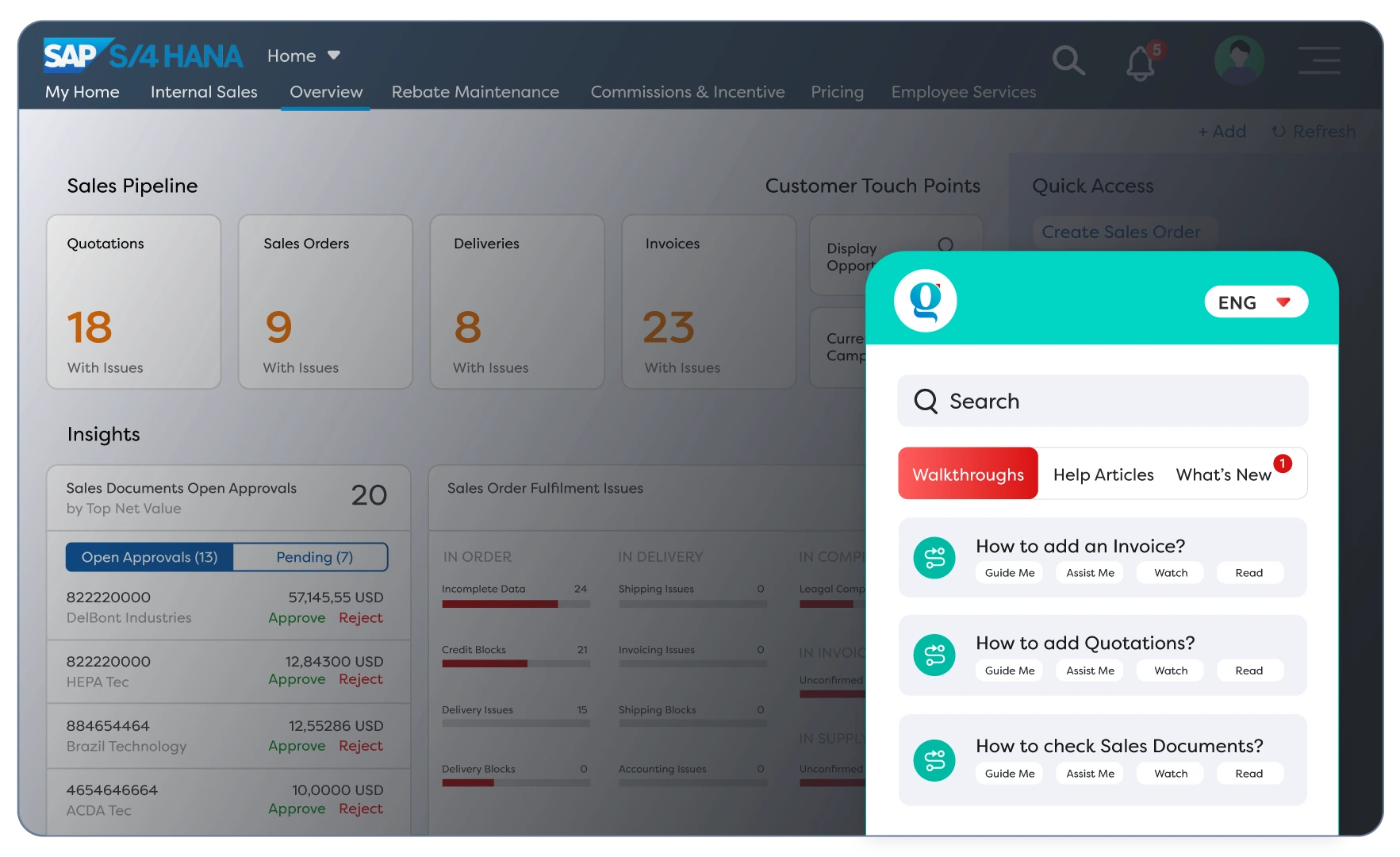Open the user profile avatar

point(1239,60)
